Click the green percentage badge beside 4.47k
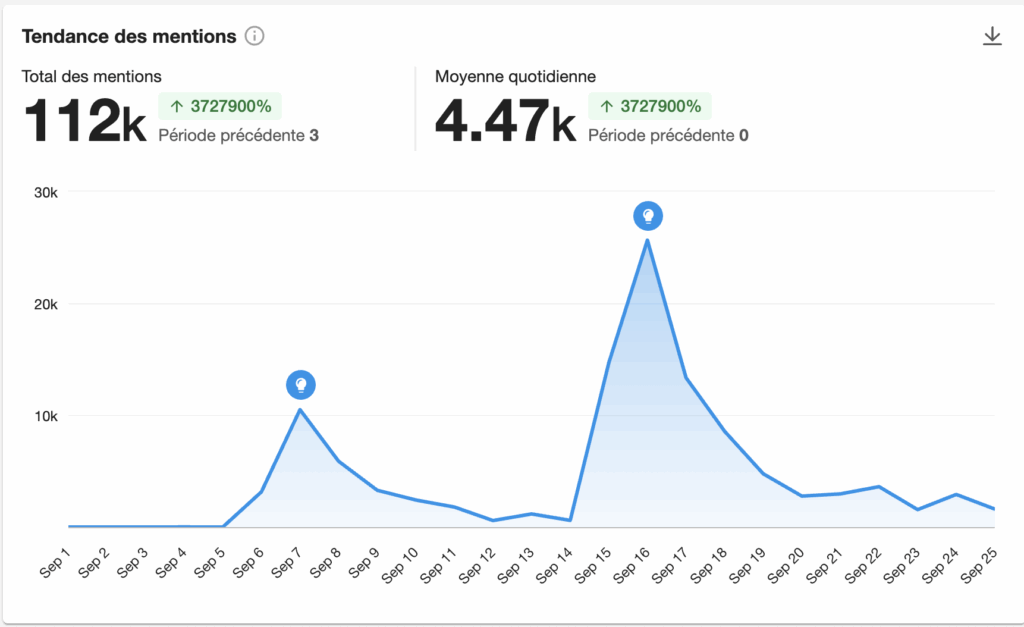Screen dimensions: 1024x627 pyautogui.click(x=650, y=106)
